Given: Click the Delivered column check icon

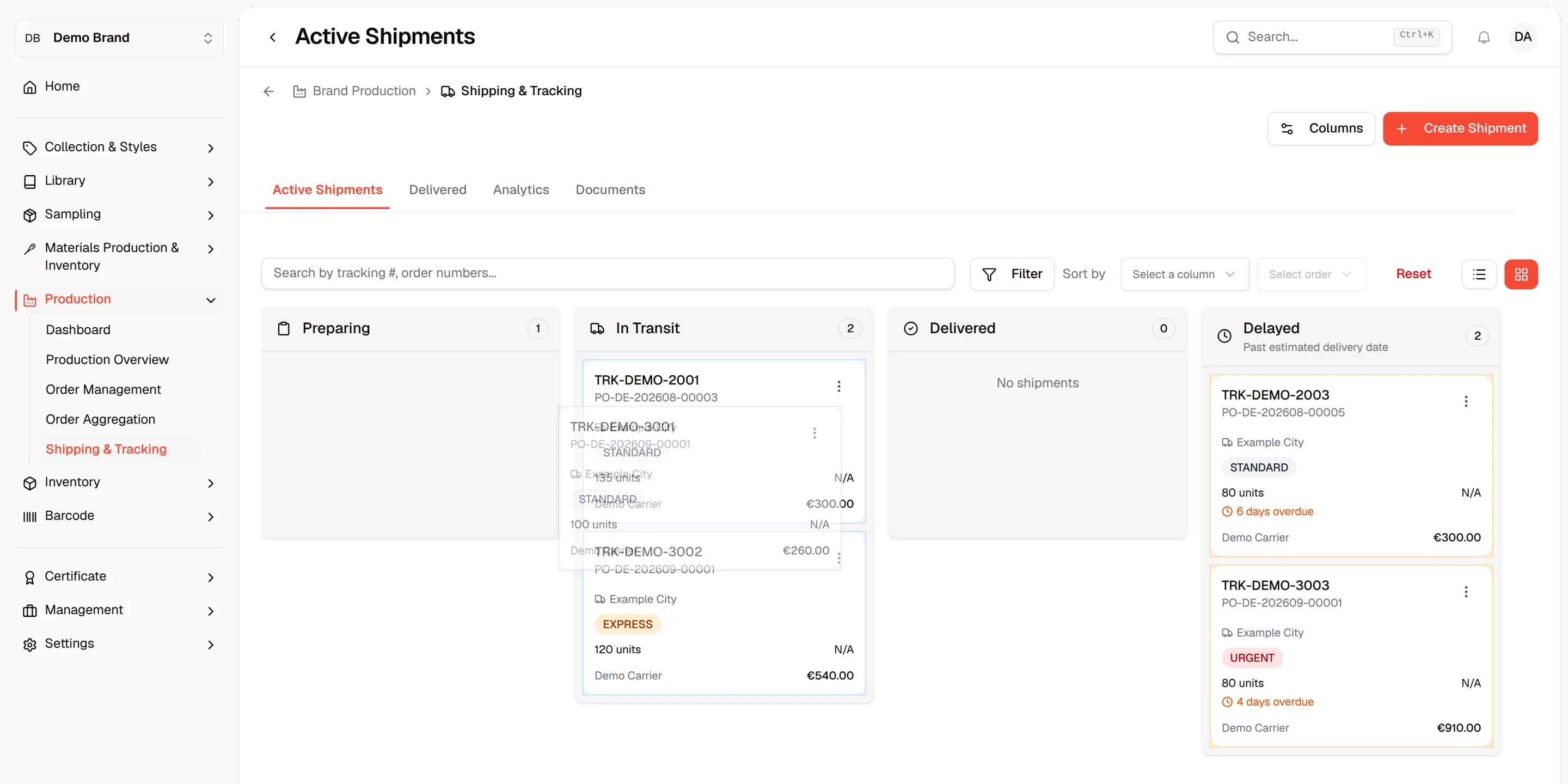Looking at the screenshot, I should tap(911, 329).
